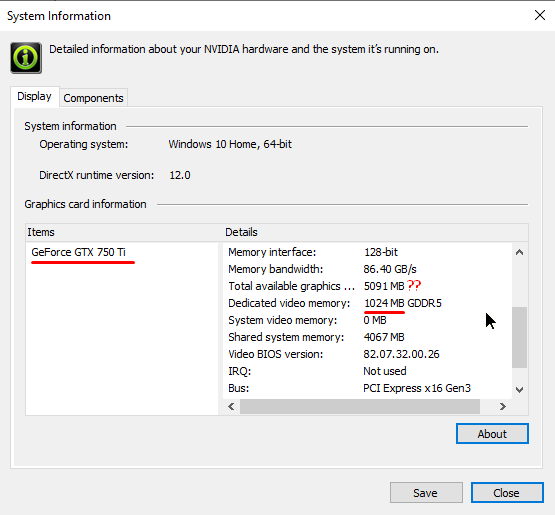
Task: Select the Memory interface row
Action: coord(367,252)
